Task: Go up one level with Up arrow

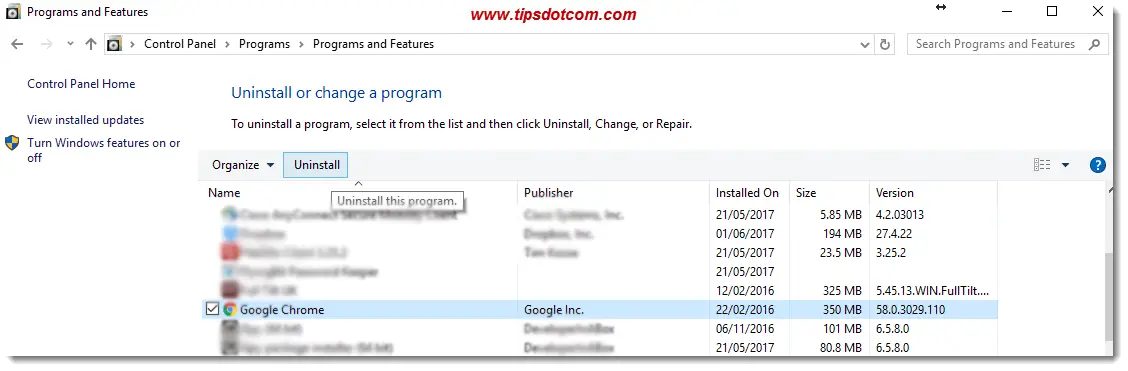Action: [x=91, y=44]
